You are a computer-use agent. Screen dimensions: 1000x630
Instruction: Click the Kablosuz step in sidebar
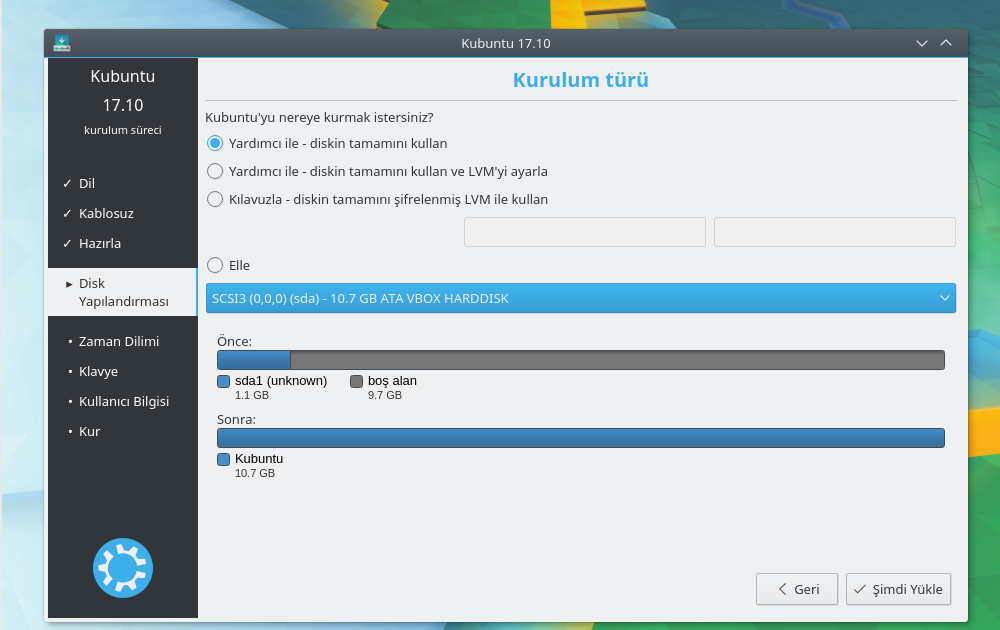(106, 214)
